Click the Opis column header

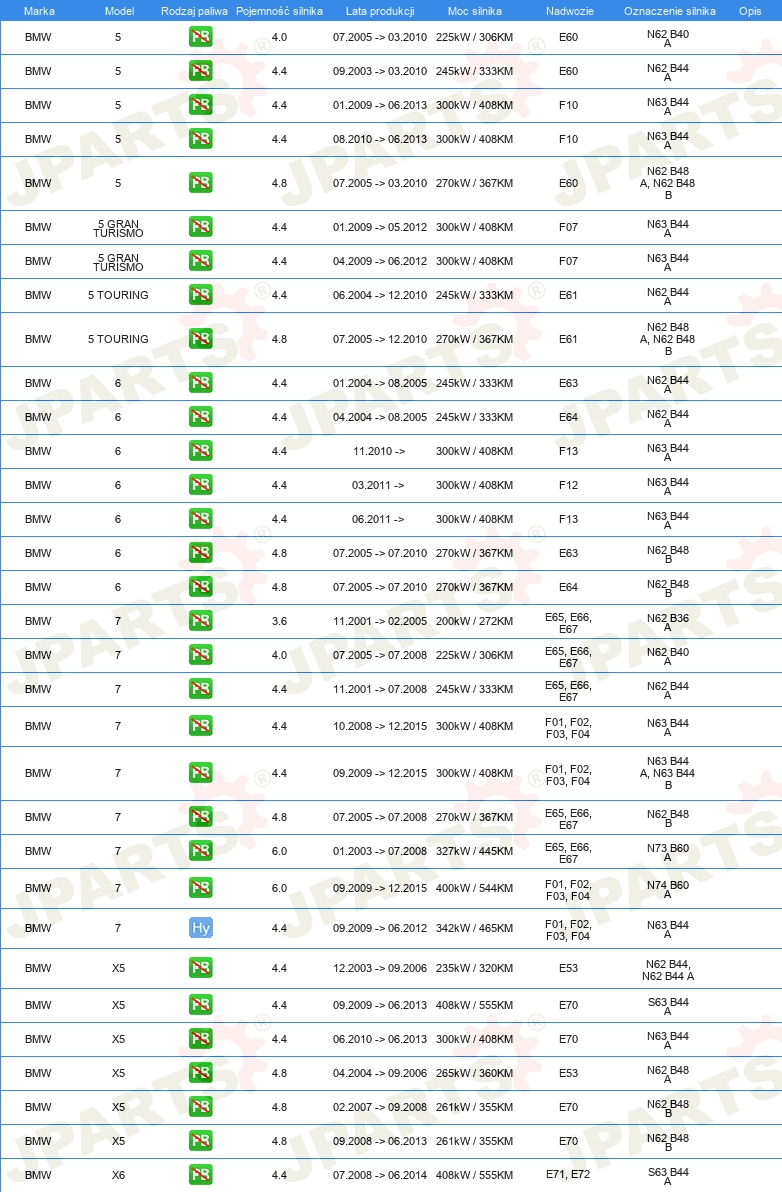coord(749,11)
